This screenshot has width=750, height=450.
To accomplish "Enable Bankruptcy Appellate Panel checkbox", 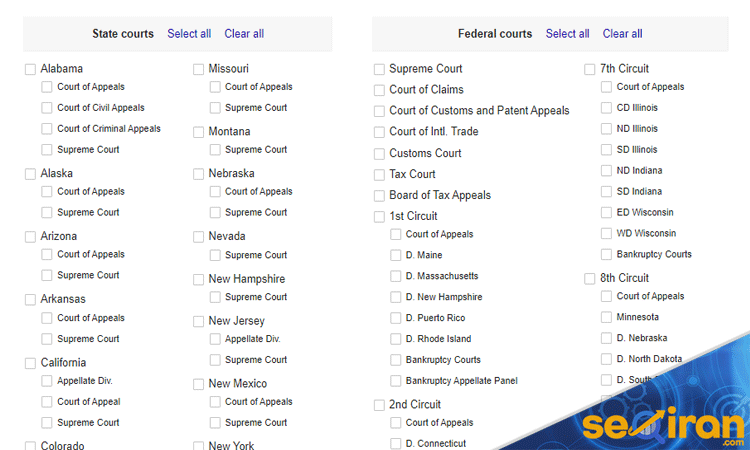I will (x=396, y=381).
